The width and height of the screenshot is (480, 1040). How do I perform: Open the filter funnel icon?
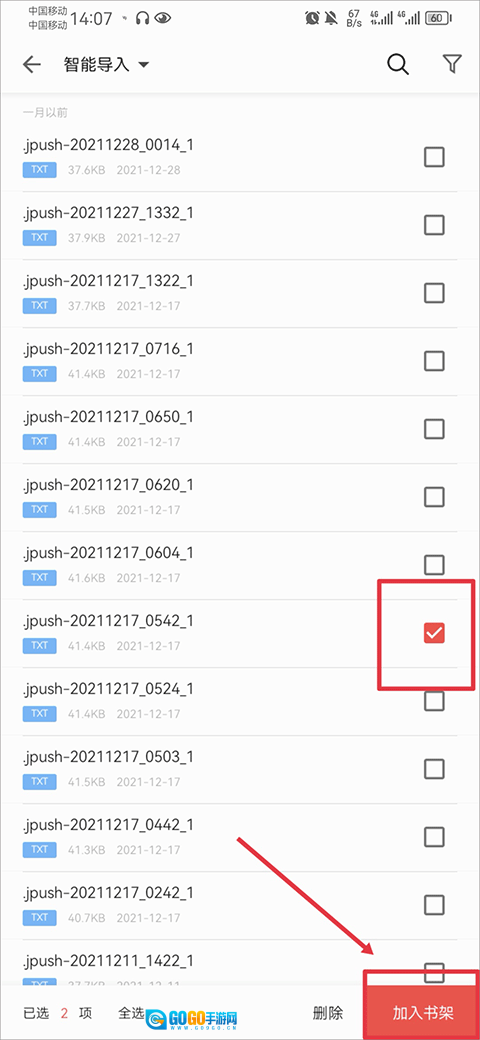point(451,64)
